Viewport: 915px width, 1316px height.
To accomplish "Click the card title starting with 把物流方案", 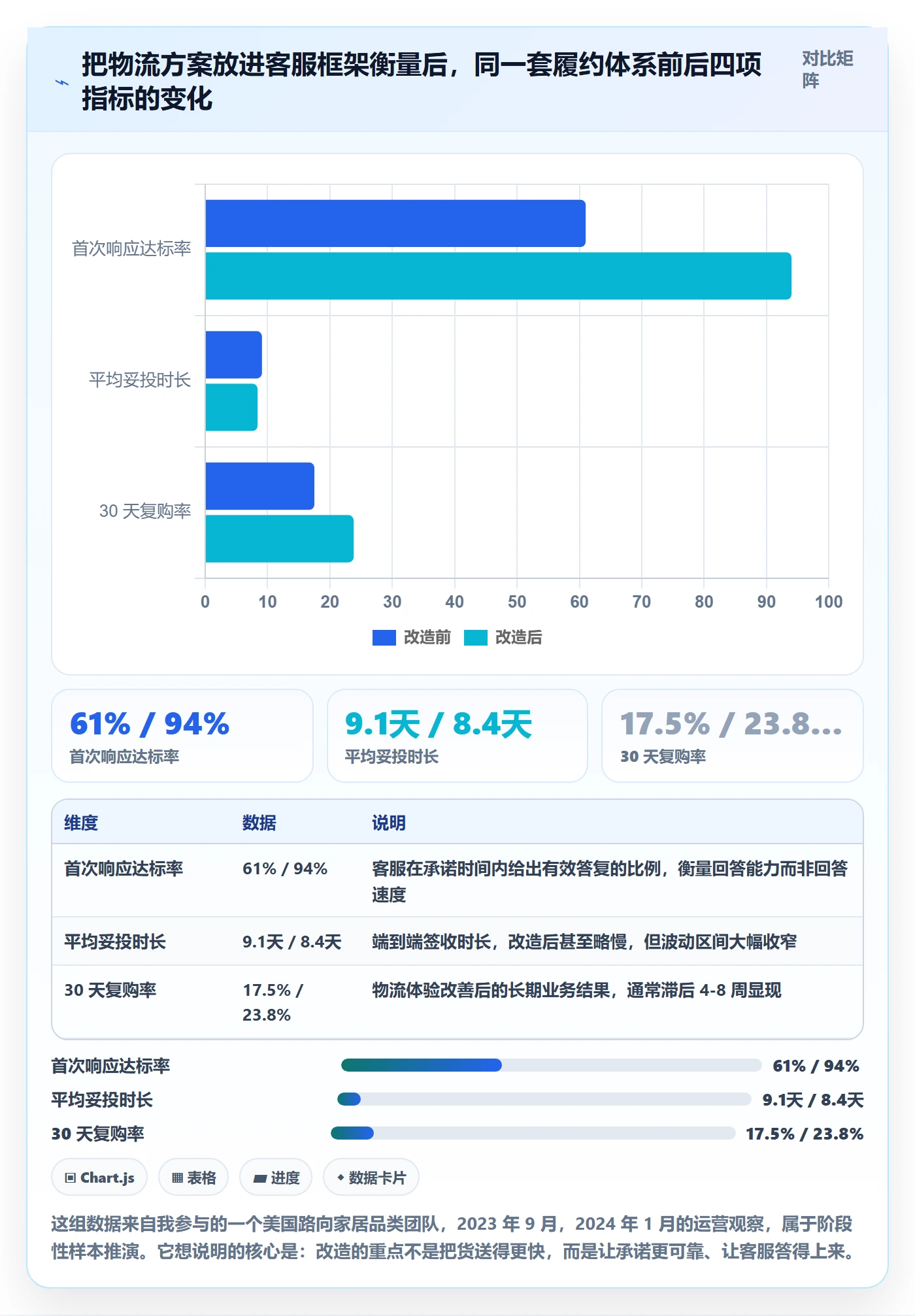I will [422, 82].
